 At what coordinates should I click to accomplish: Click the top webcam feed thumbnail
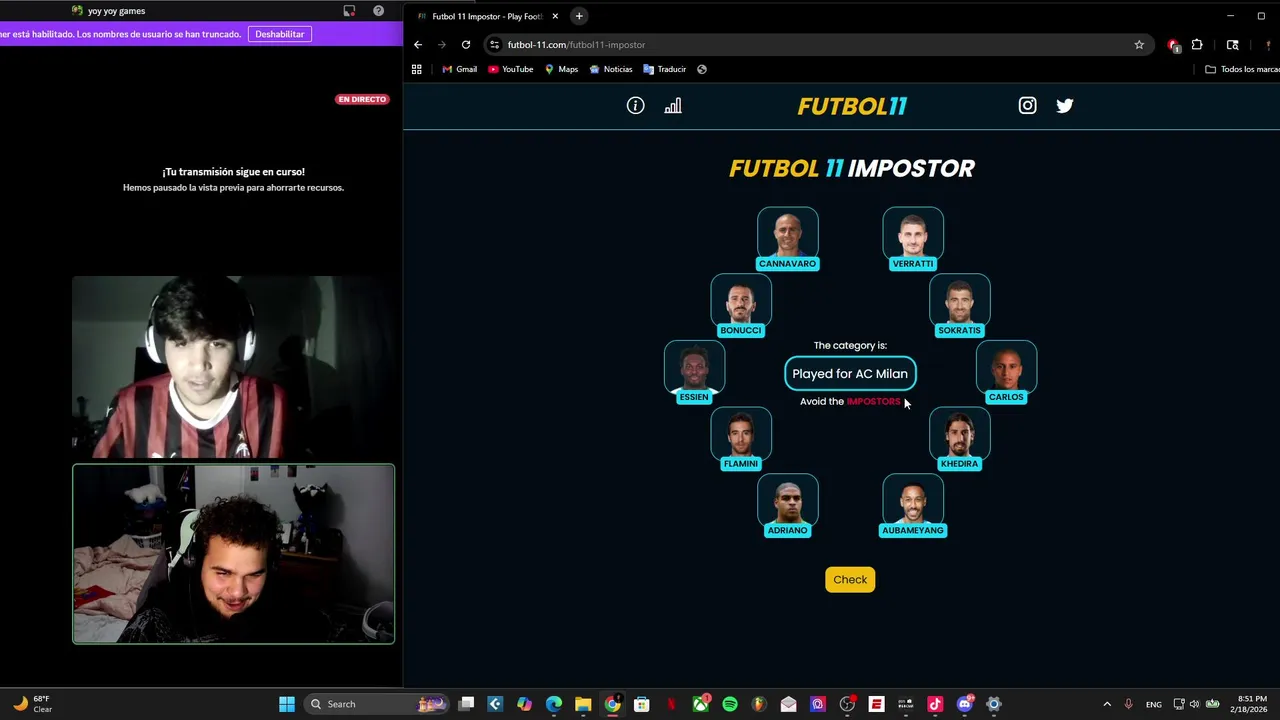pyautogui.click(x=233, y=367)
